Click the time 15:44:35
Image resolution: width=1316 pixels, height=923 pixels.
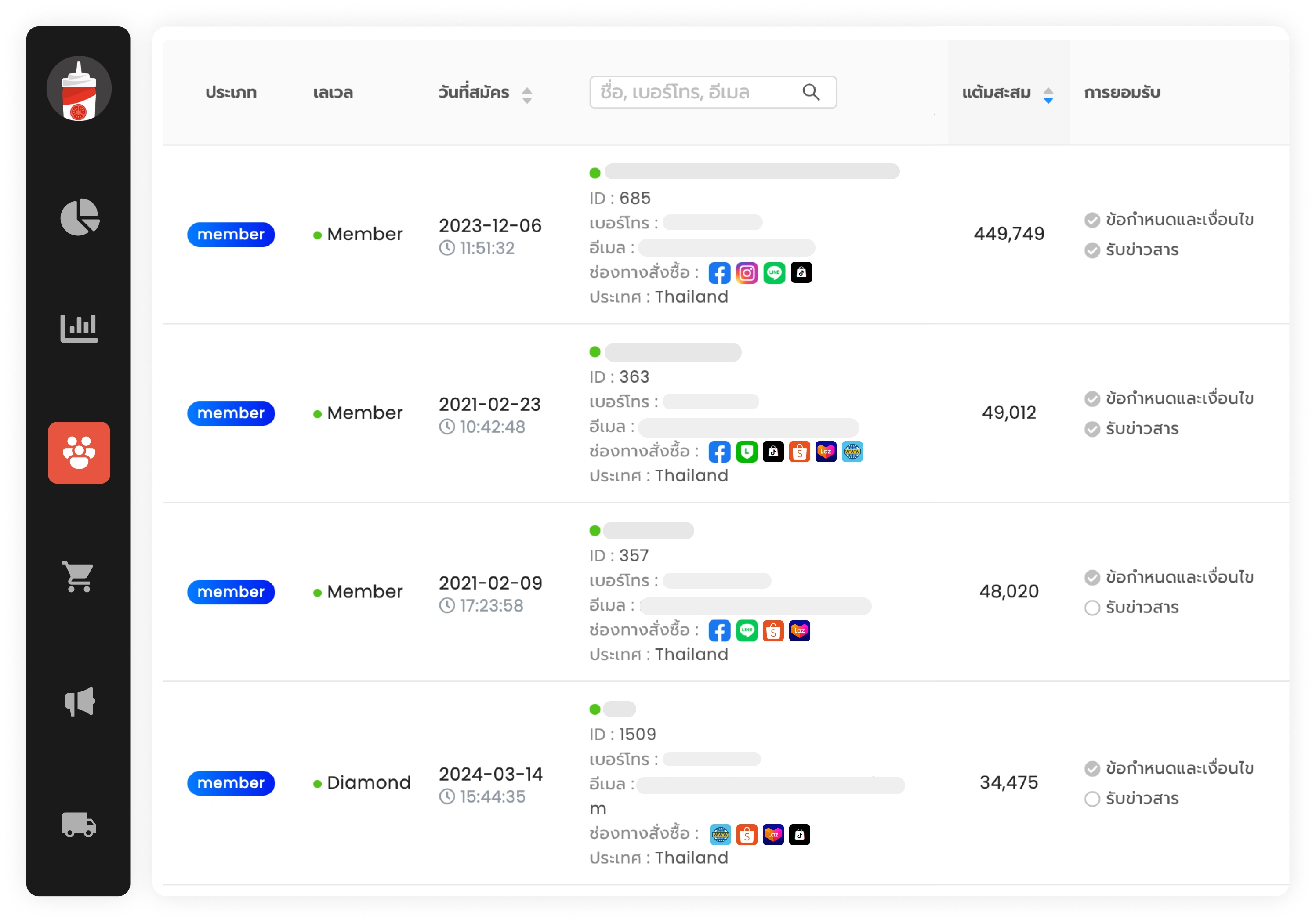(493, 797)
